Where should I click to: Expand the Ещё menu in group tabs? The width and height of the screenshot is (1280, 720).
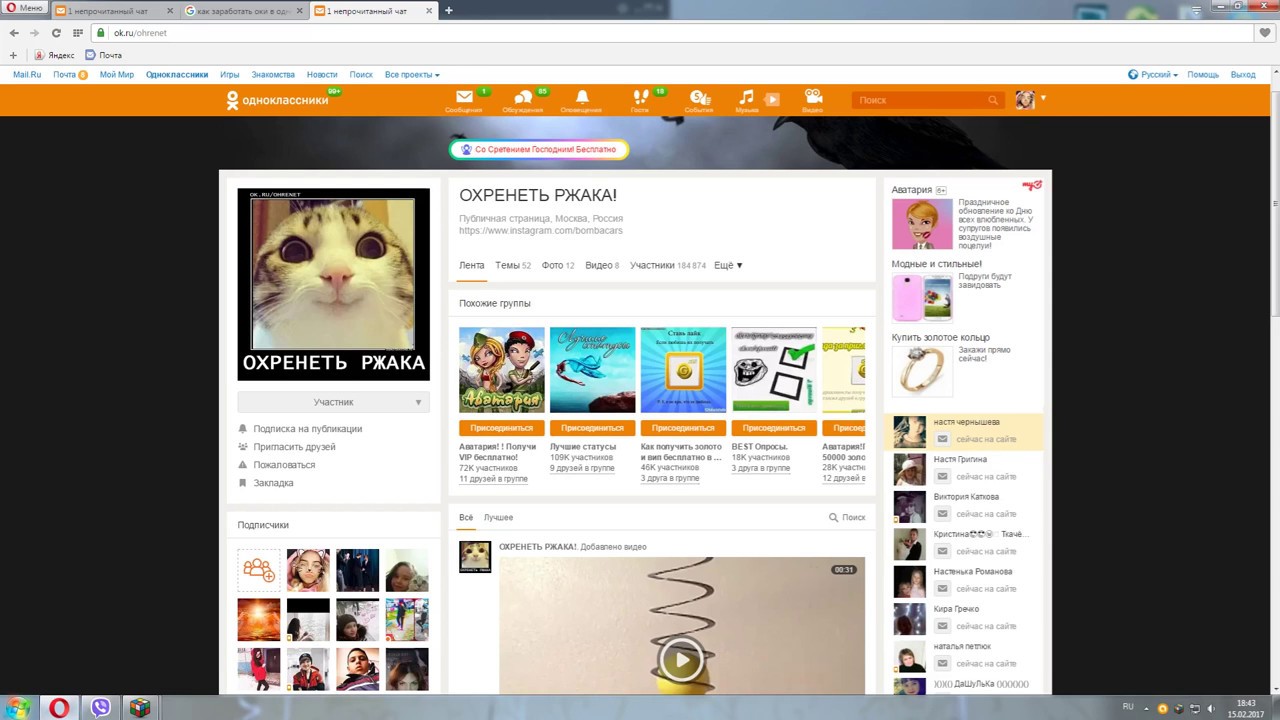(x=728, y=265)
